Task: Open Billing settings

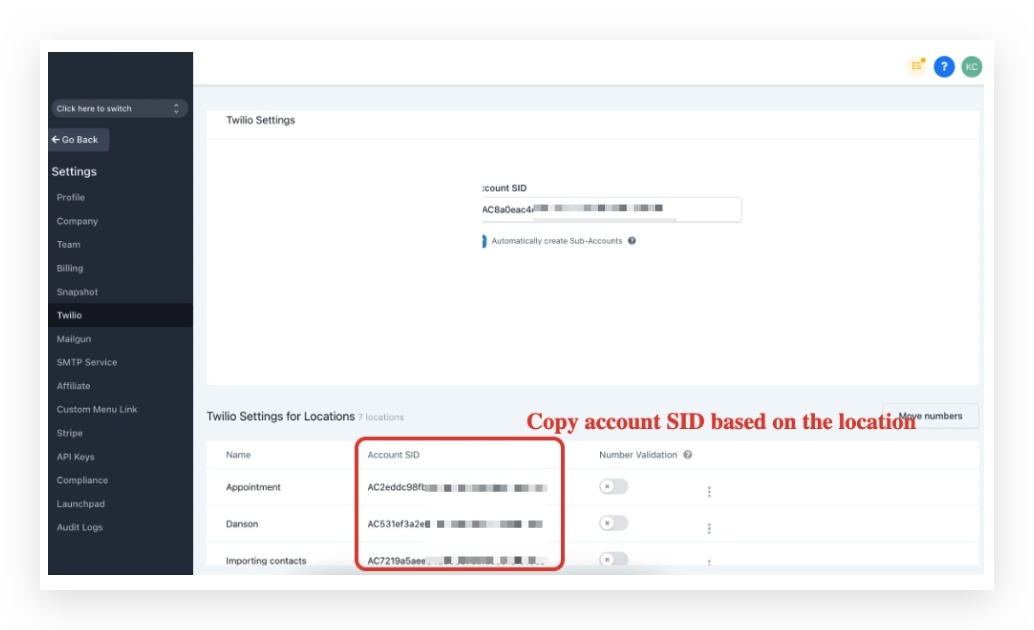Action: [x=70, y=268]
